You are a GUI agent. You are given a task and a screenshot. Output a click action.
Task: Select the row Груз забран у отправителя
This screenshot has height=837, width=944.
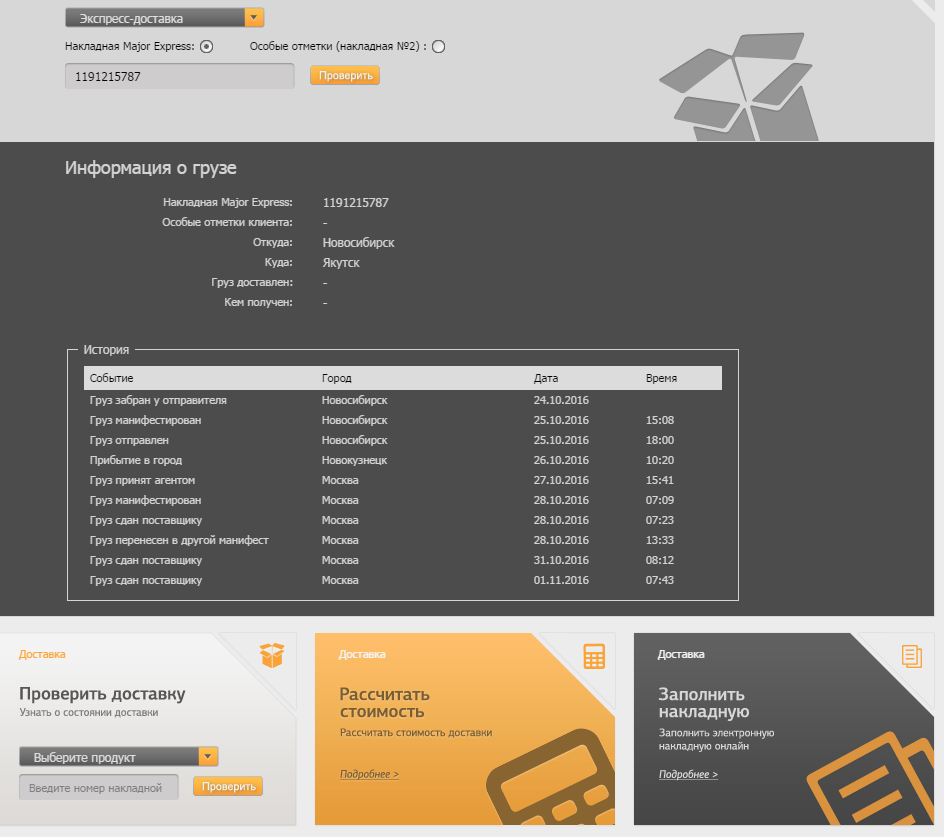click(x=403, y=400)
